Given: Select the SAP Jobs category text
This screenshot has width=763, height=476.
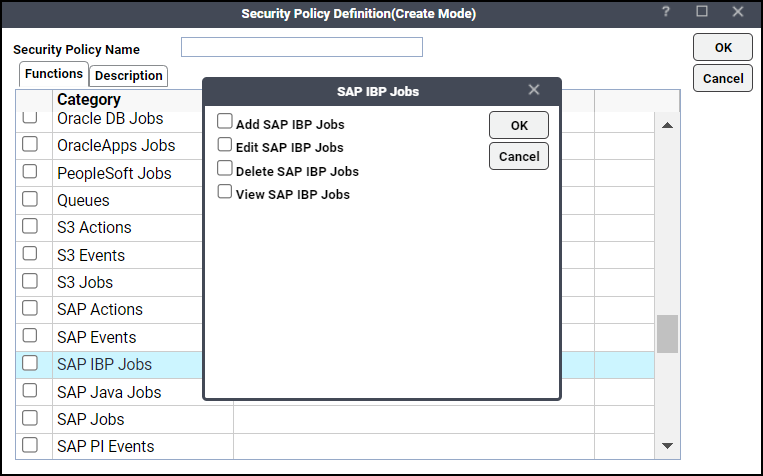Looking at the screenshot, I should (91, 420).
